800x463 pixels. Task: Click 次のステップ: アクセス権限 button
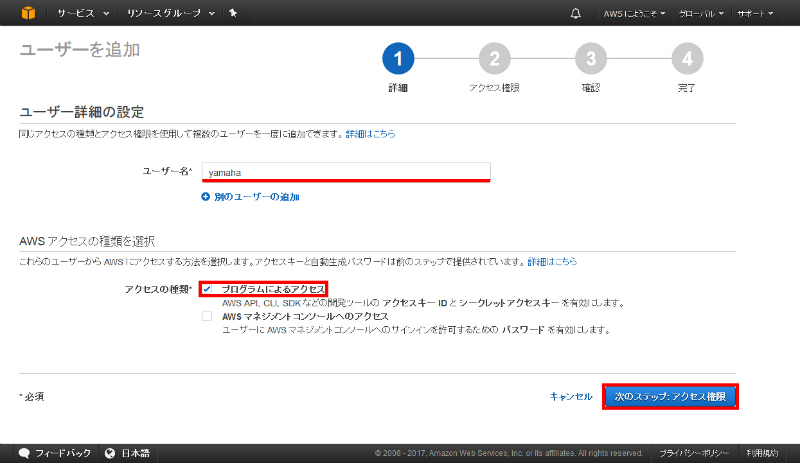[x=670, y=397]
